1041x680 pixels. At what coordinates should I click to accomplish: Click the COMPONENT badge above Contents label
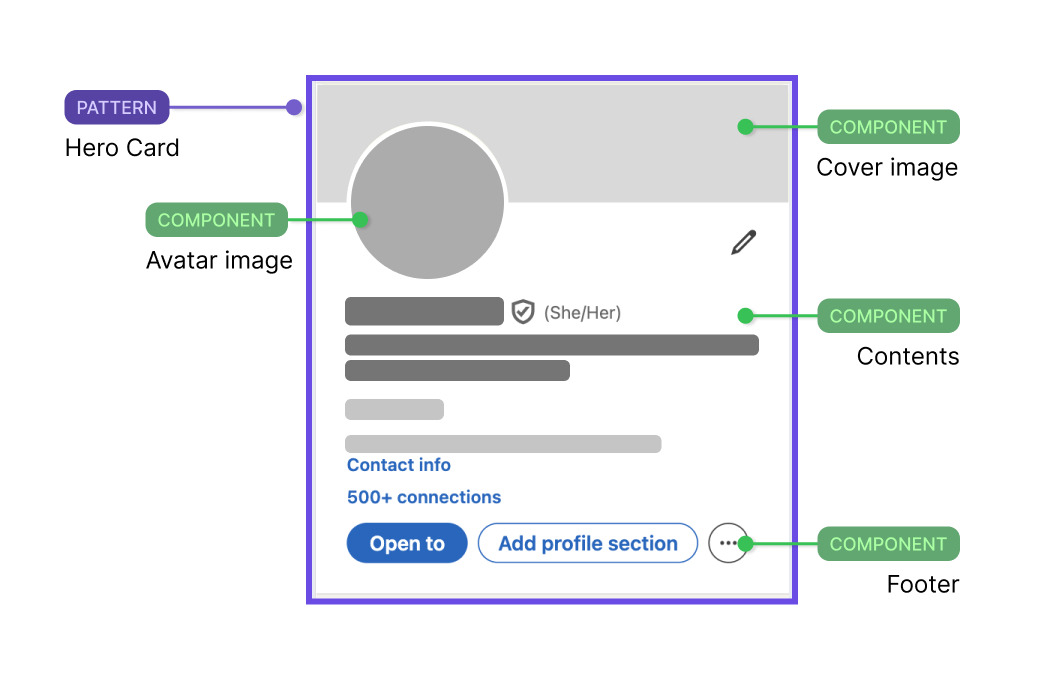[x=888, y=316]
